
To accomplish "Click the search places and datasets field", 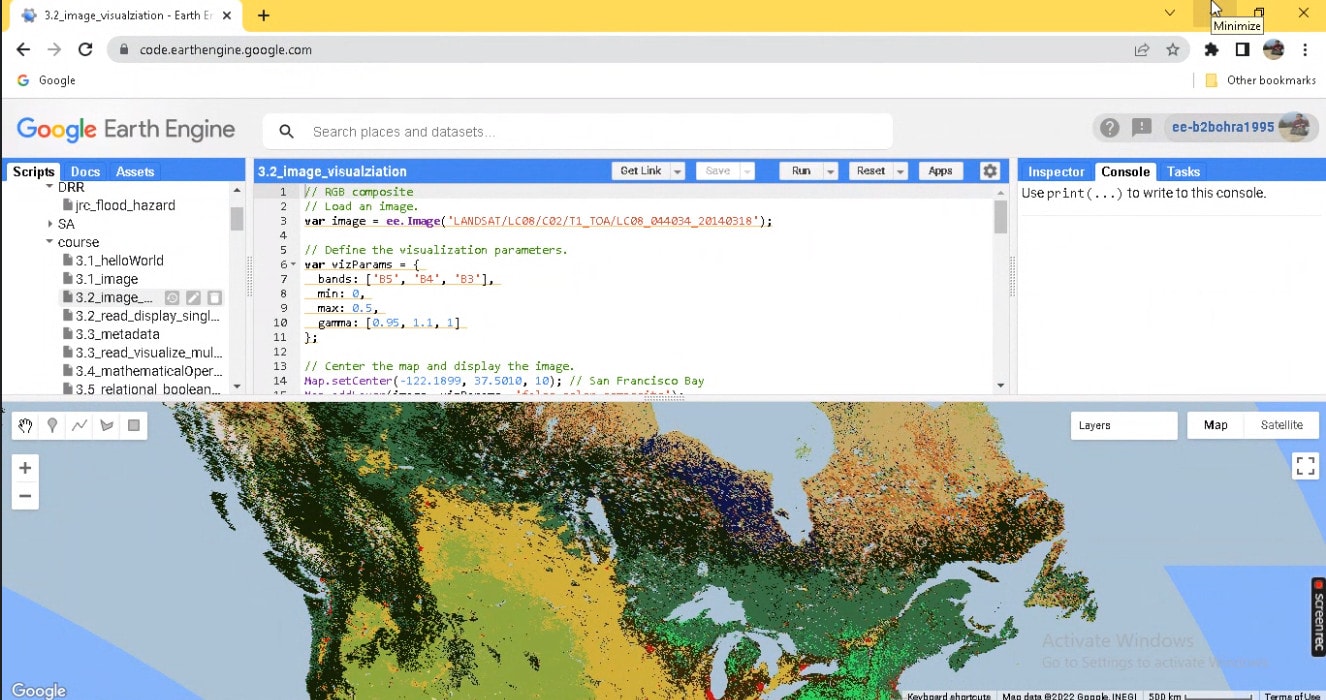I will click(590, 132).
